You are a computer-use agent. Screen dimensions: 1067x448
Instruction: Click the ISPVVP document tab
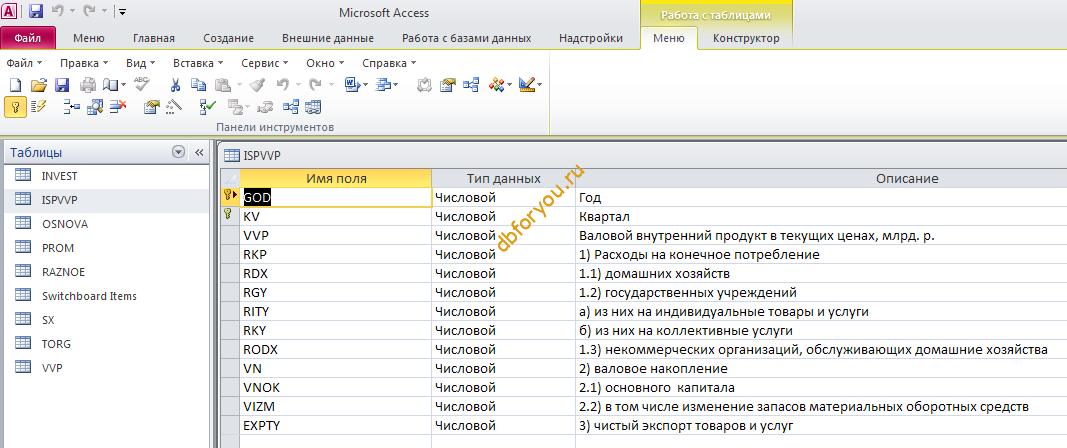coord(253,155)
